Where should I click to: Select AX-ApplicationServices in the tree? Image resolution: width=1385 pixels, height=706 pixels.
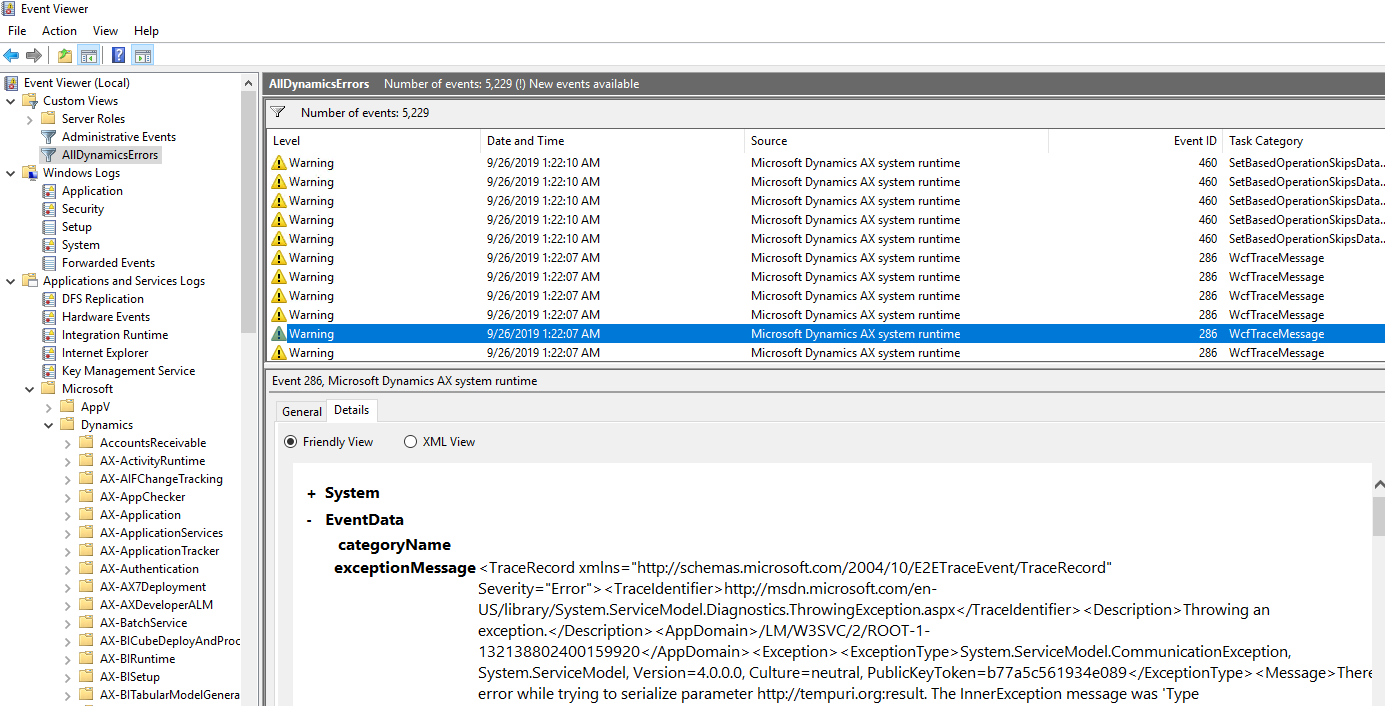pos(161,533)
